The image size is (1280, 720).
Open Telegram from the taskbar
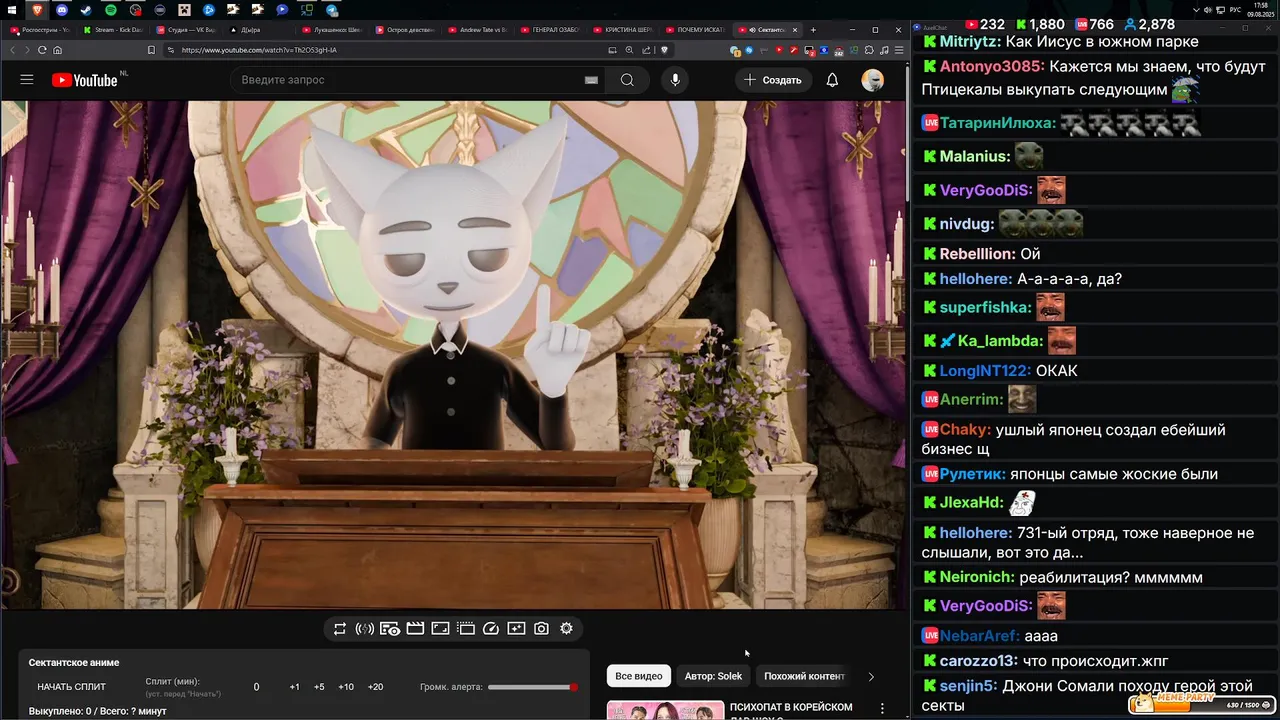click(332, 10)
